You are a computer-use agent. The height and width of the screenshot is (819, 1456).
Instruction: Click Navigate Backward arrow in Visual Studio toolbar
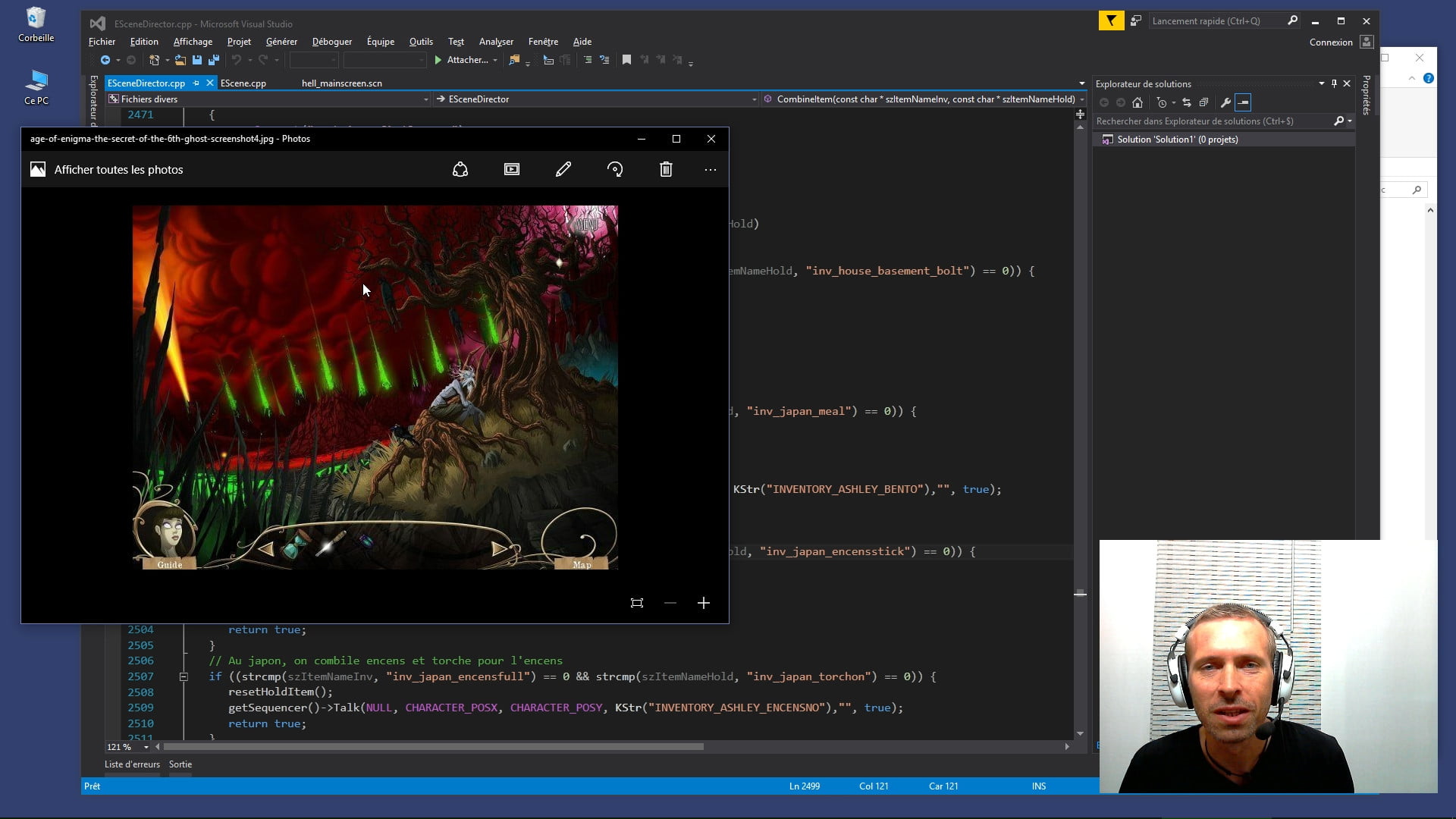pyautogui.click(x=105, y=60)
